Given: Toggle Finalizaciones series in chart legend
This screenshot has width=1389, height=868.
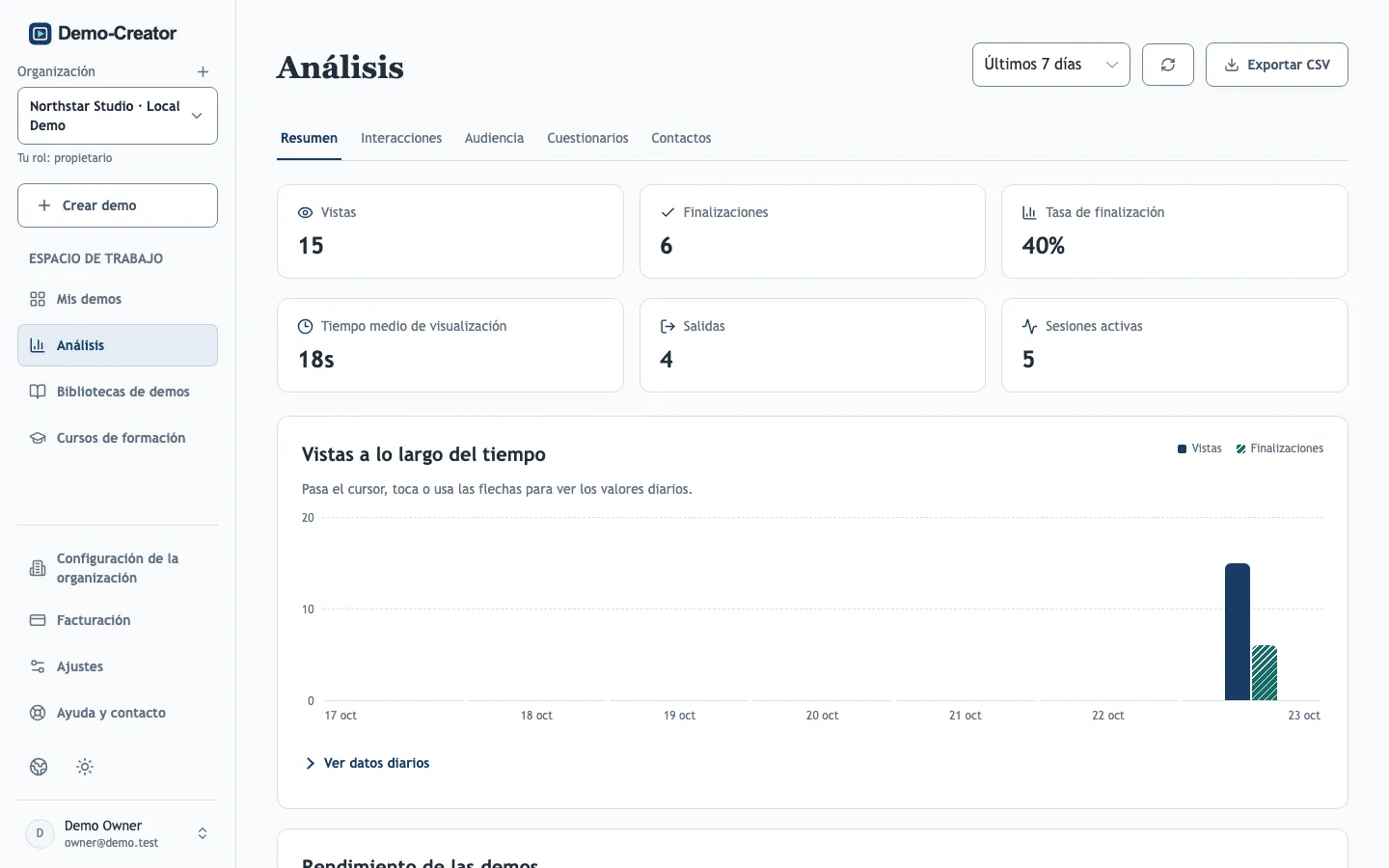Looking at the screenshot, I should [1279, 448].
